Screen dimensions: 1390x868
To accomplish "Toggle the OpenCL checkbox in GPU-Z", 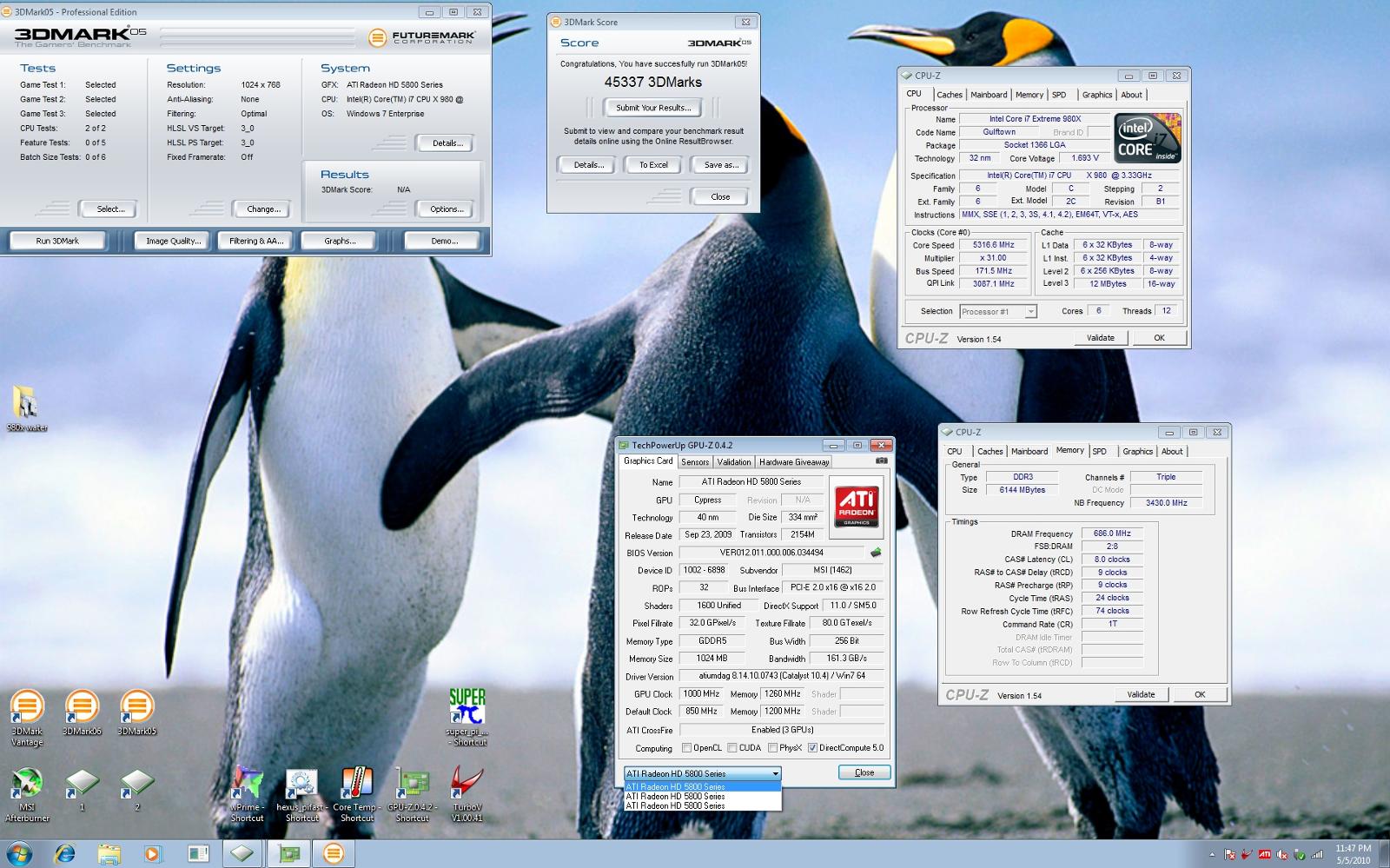I will pos(687,748).
